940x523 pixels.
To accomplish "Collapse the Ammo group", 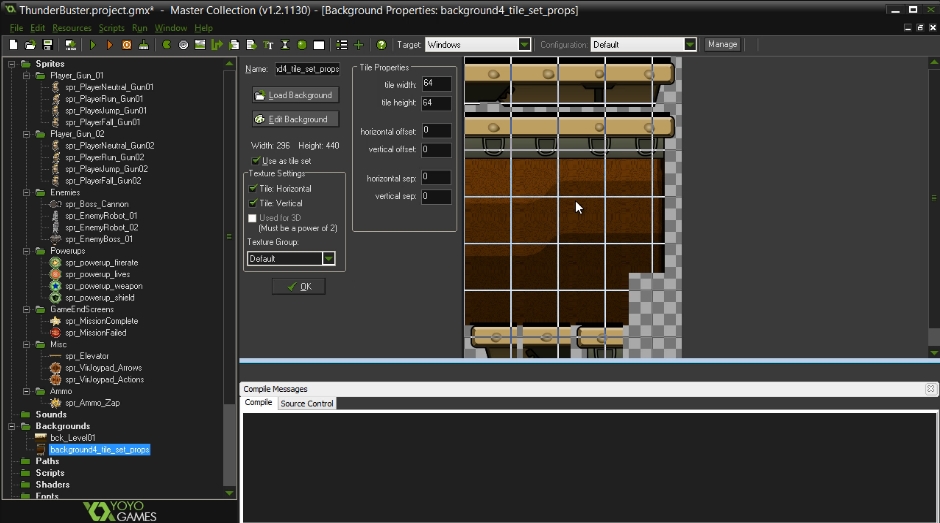I will pyautogui.click(x=26, y=391).
